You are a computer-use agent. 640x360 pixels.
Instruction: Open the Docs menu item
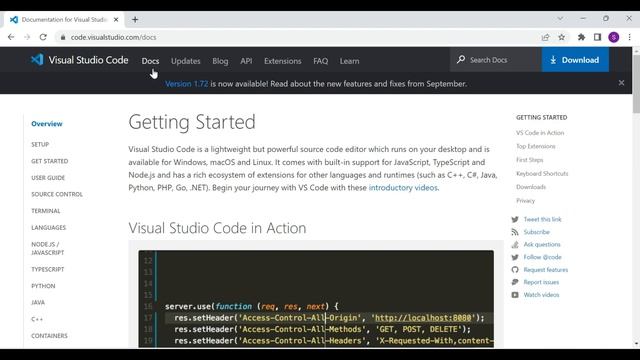pyautogui.click(x=150, y=61)
